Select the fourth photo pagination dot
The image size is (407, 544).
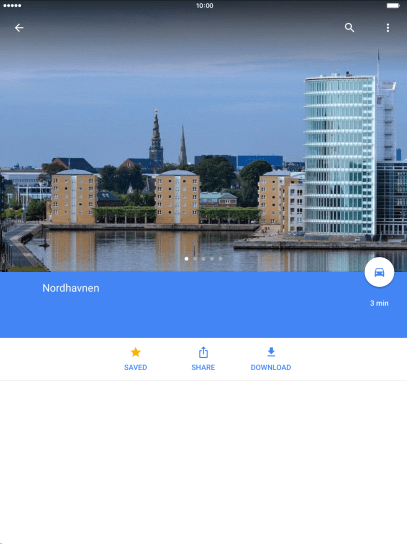coord(212,259)
